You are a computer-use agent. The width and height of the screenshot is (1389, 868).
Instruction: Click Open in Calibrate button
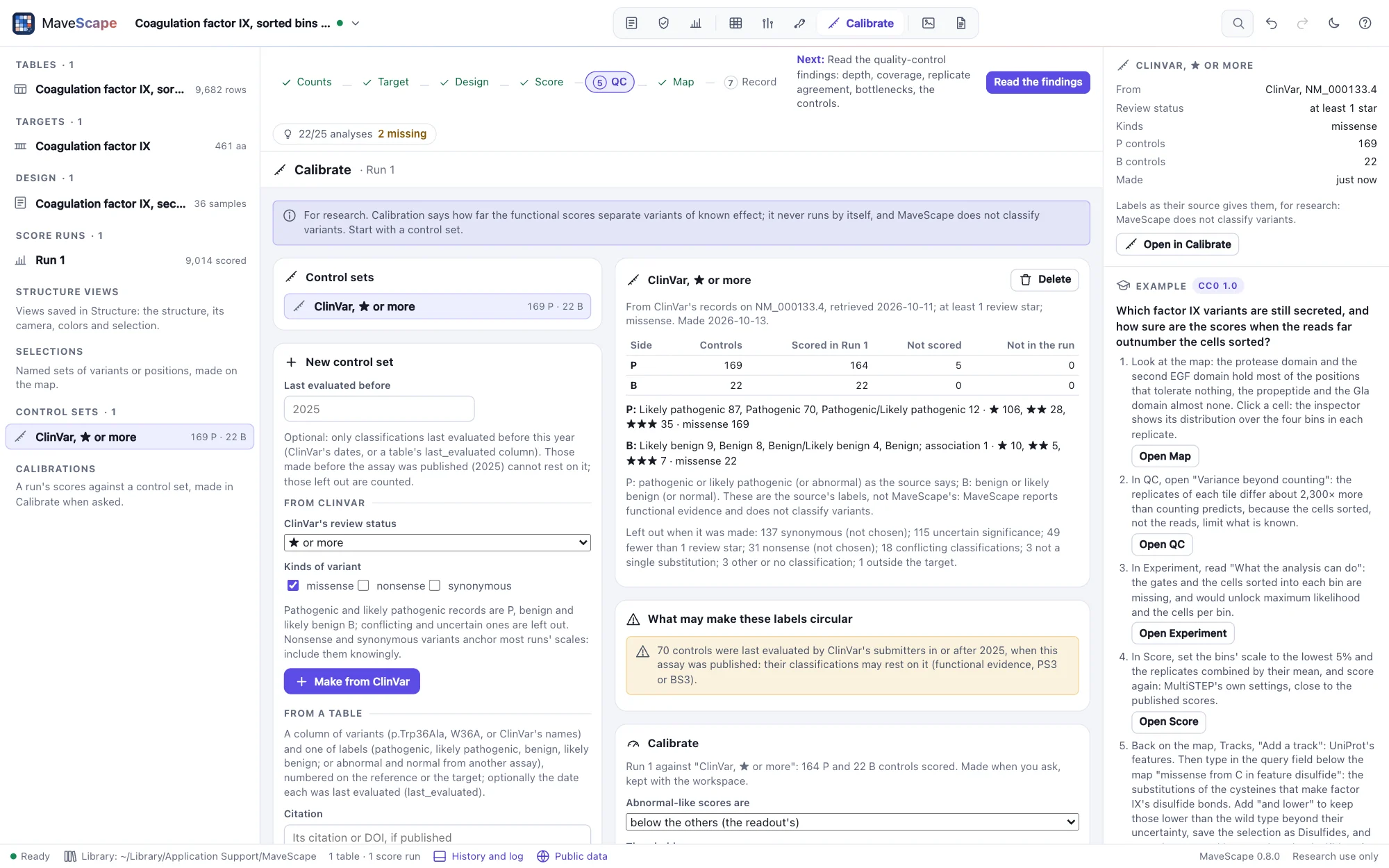point(1177,244)
